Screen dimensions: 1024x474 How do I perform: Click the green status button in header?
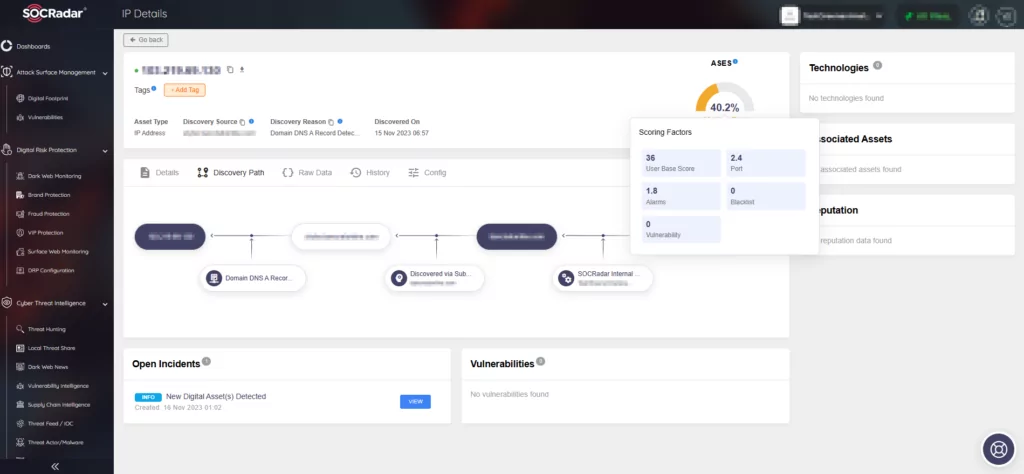926,15
